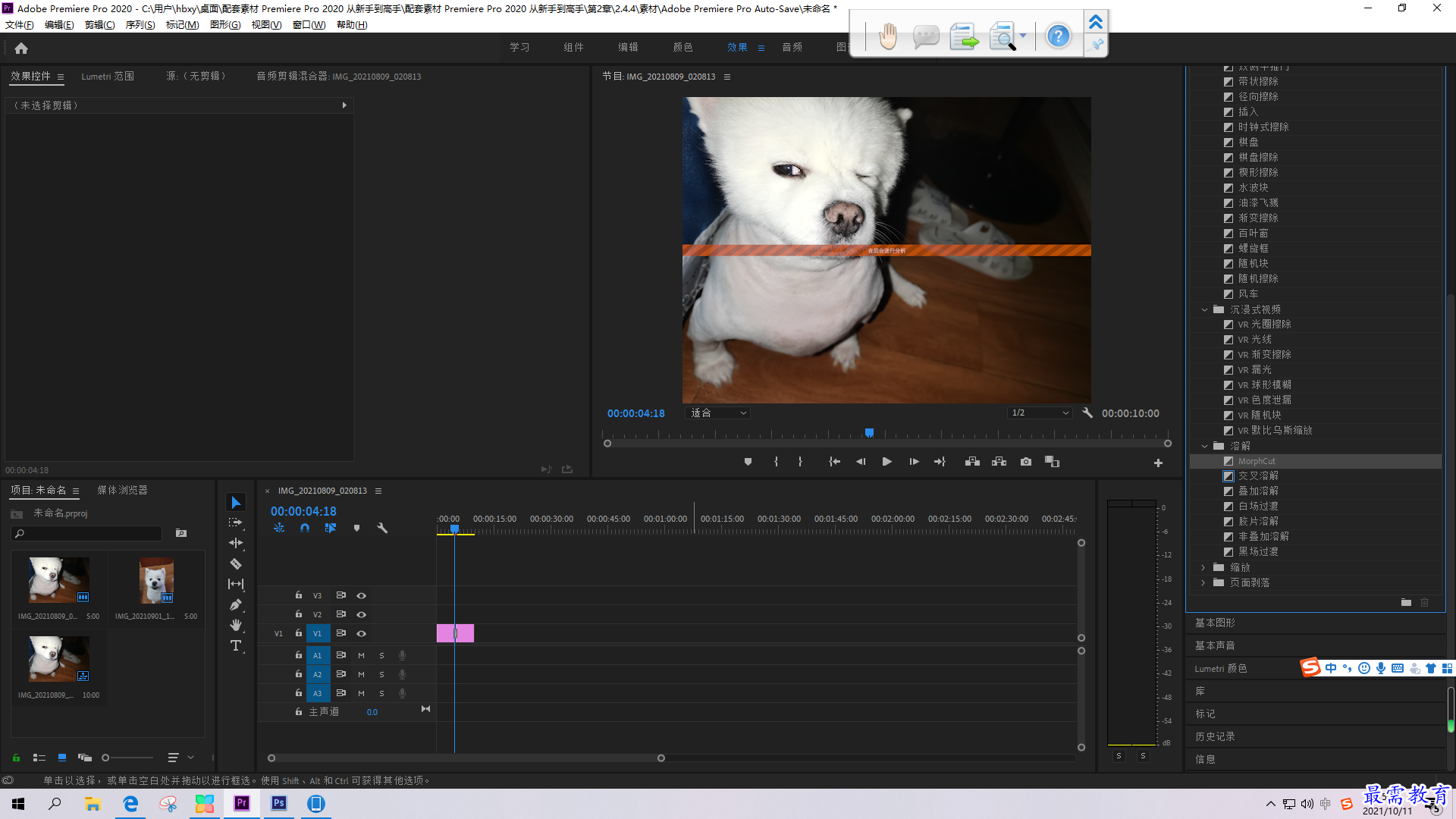The height and width of the screenshot is (819, 1456).
Task: Switch to the 编辑 workspace
Action: pos(628,47)
